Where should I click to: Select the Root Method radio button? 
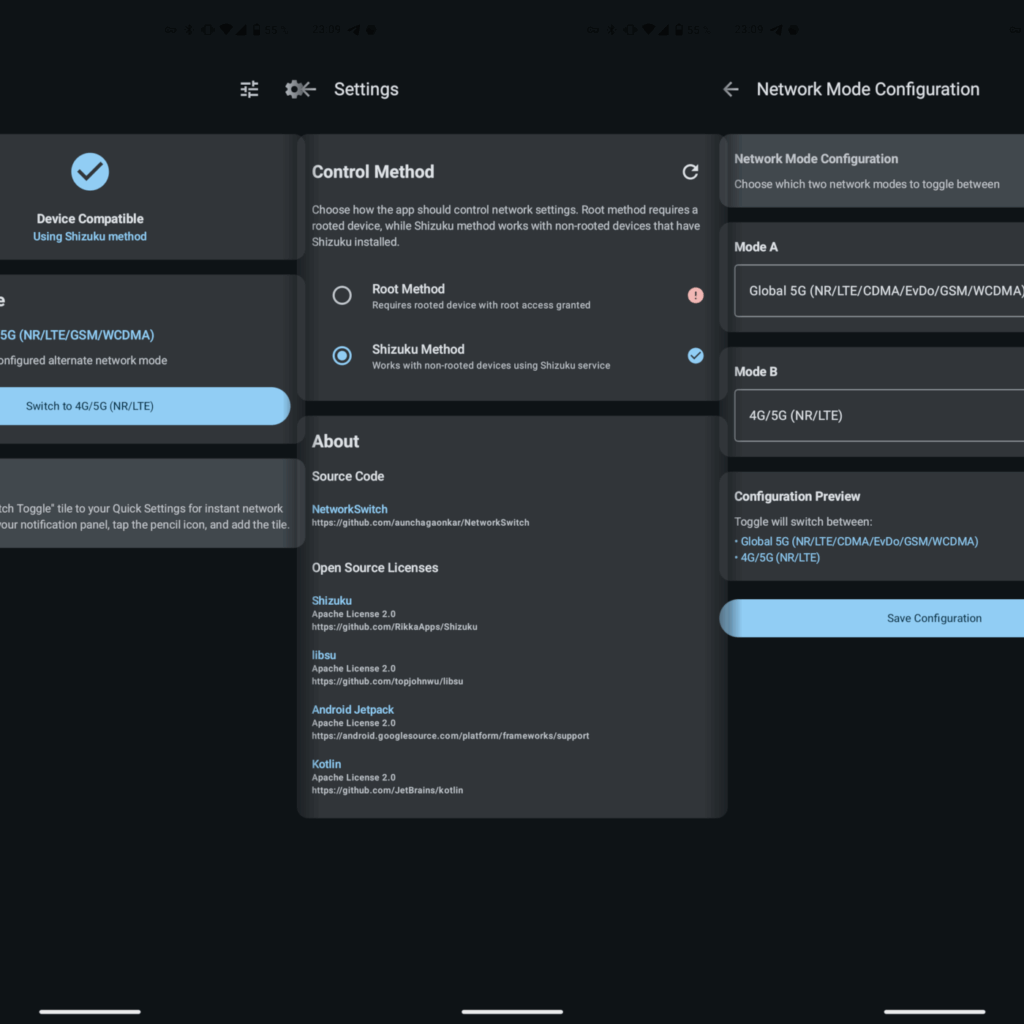[x=342, y=295]
